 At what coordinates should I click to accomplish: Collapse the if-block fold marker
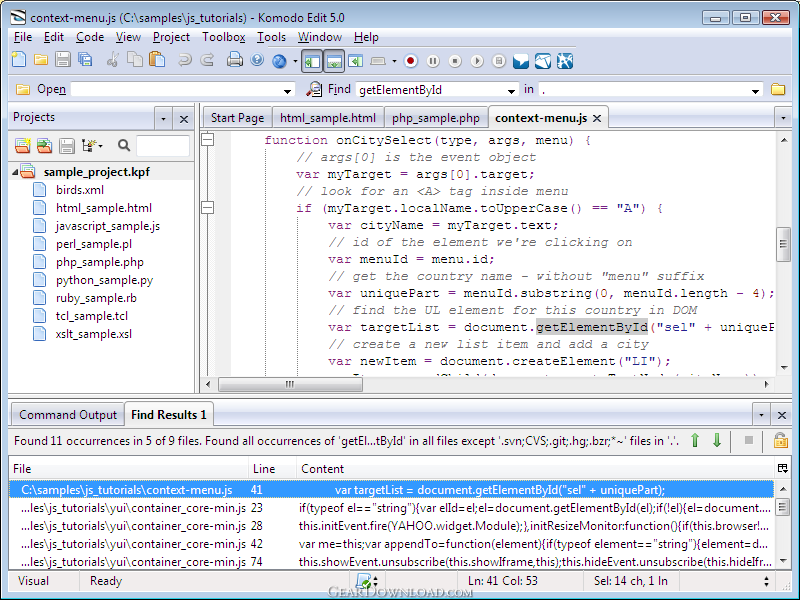(x=207, y=207)
